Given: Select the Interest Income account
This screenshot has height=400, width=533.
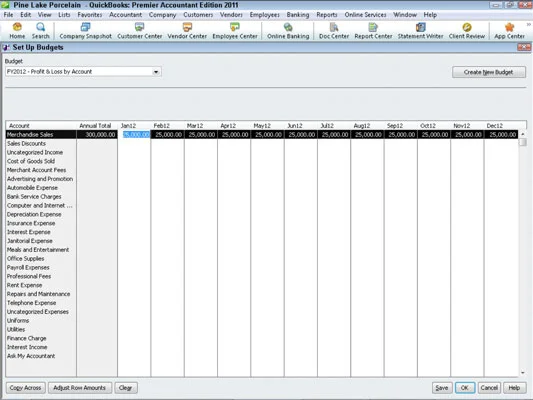Looking at the screenshot, I should (27, 347).
